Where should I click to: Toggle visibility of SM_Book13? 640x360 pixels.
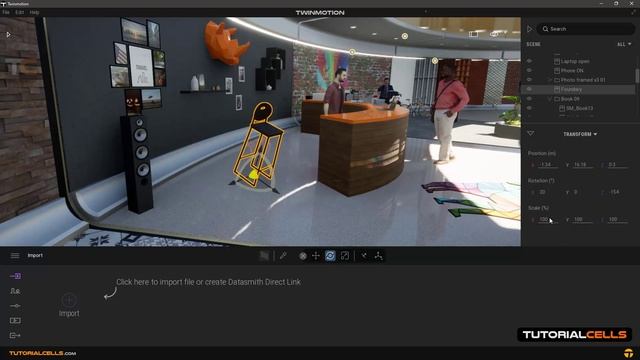(529, 108)
